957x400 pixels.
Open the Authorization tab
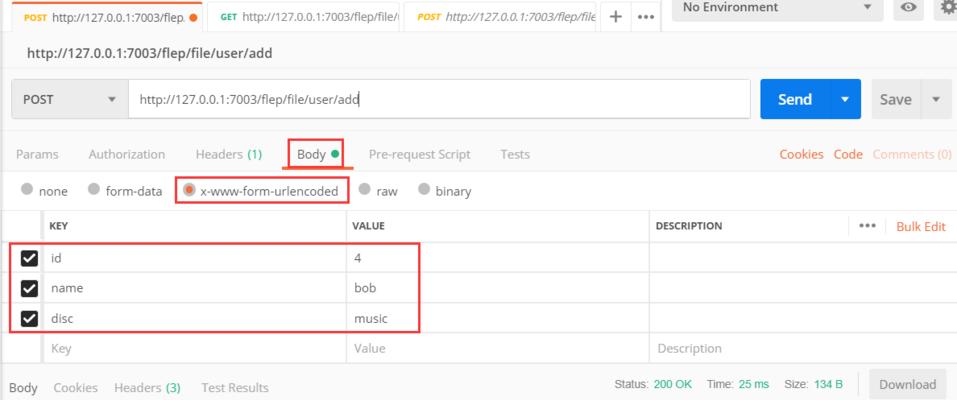(126, 155)
